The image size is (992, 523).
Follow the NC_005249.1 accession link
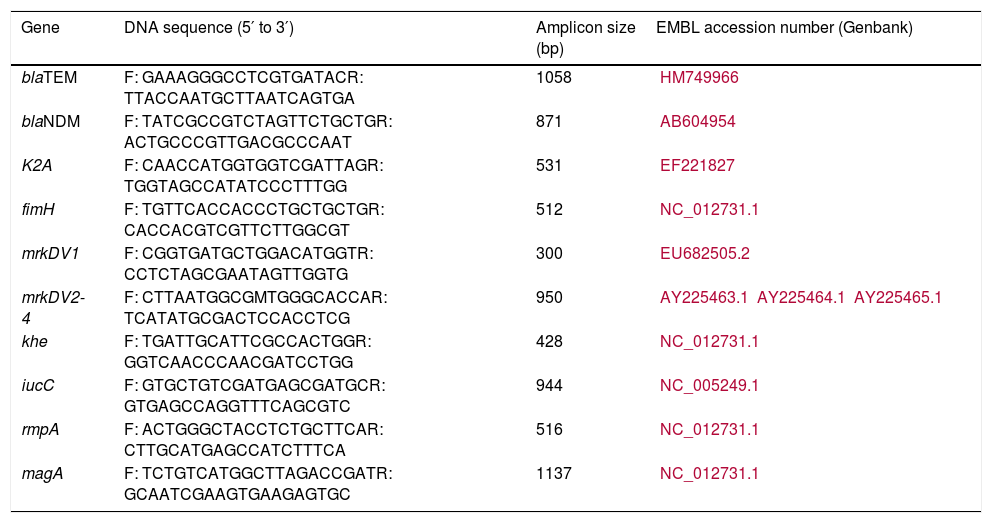(x=709, y=385)
